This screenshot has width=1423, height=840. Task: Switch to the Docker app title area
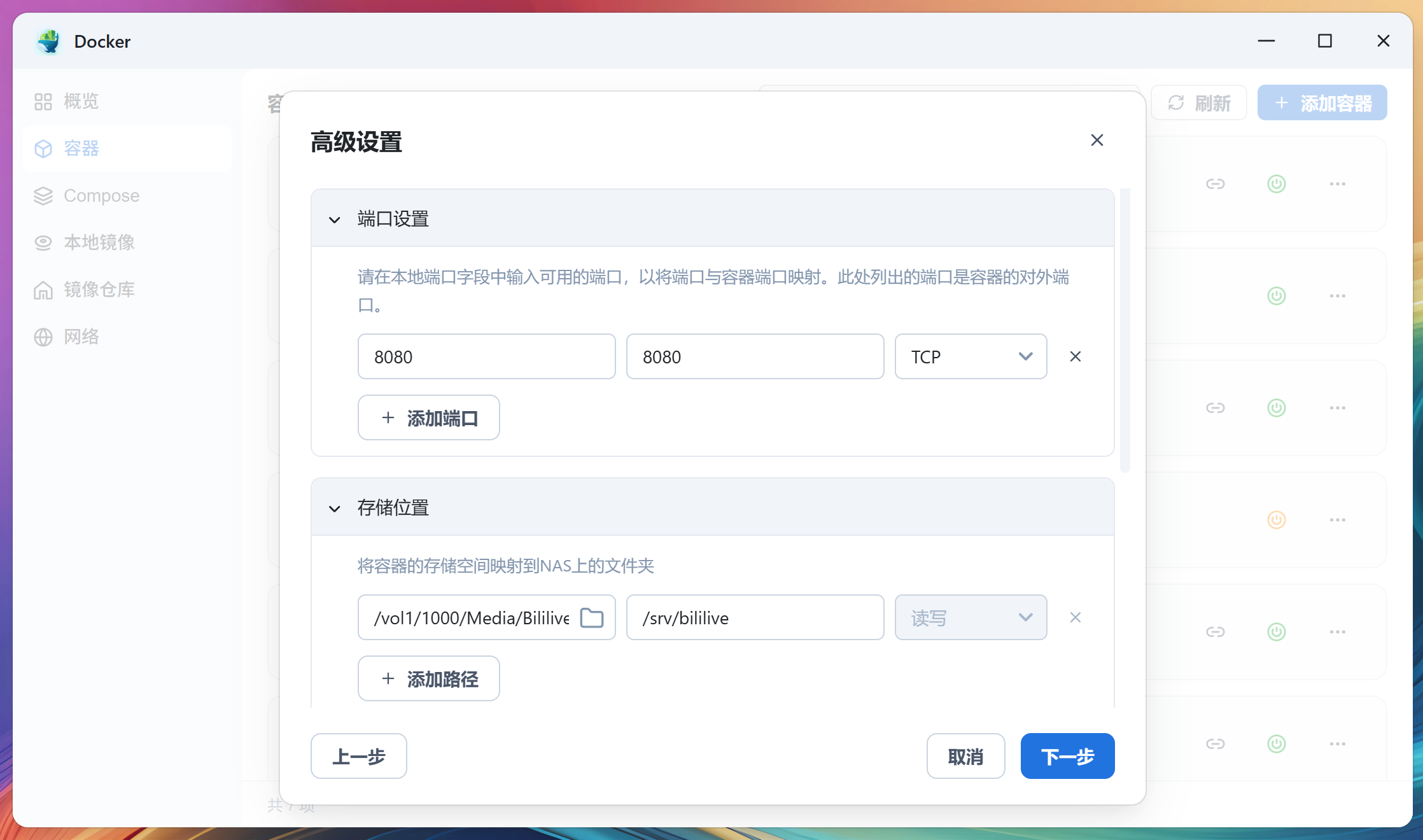102,41
